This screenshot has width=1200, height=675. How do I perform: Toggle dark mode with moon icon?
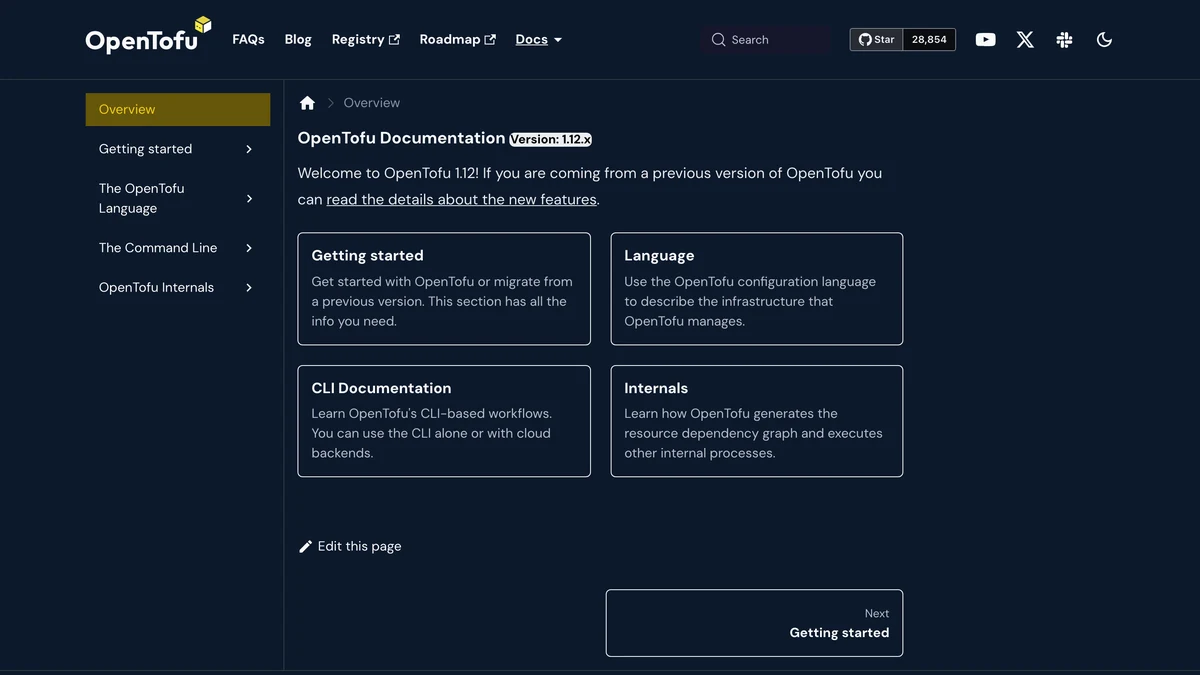click(1104, 40)
